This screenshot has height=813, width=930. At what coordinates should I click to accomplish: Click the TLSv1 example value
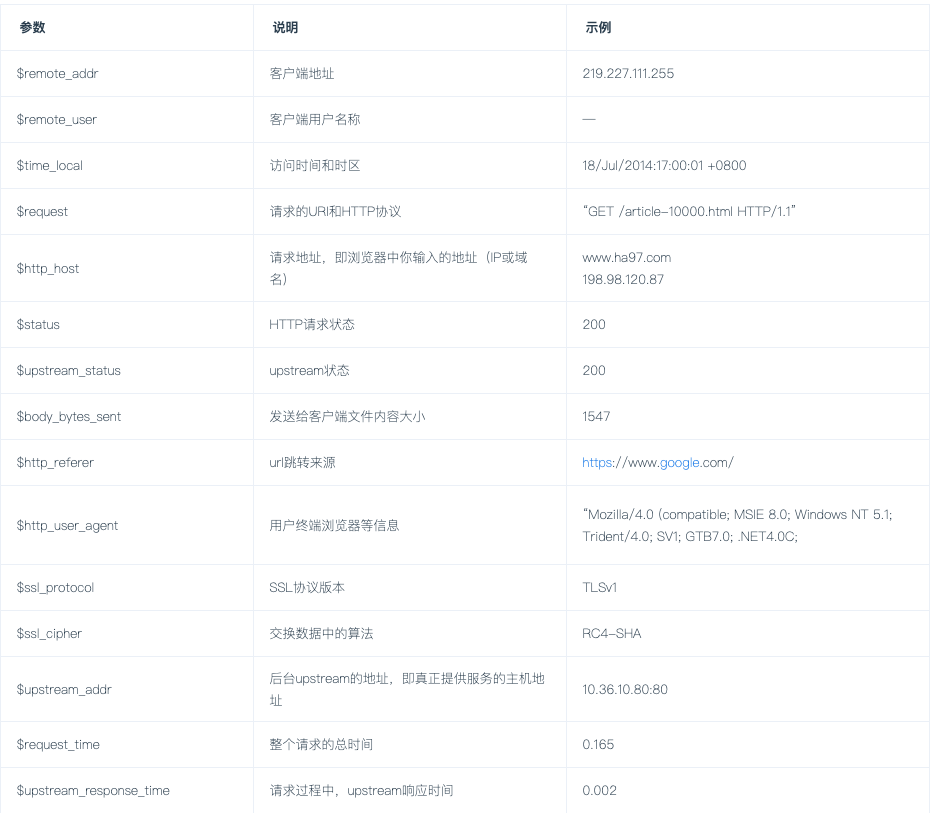pos(599,587)
